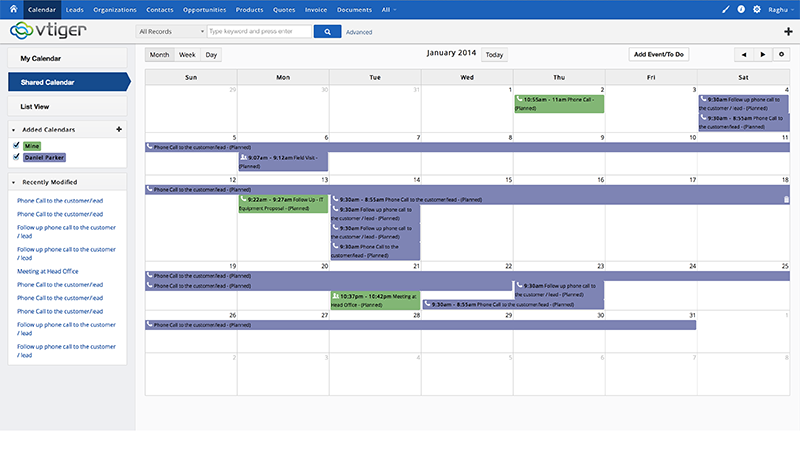Collapse the Recently Modified section
This screenshot has height=461, width=800.
(x=13, y=182)
